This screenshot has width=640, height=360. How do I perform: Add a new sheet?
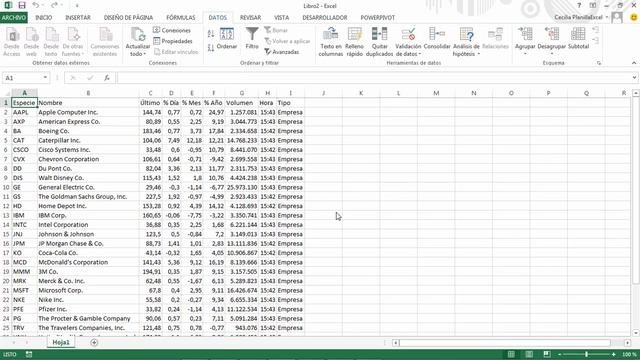tap(94, 342)
